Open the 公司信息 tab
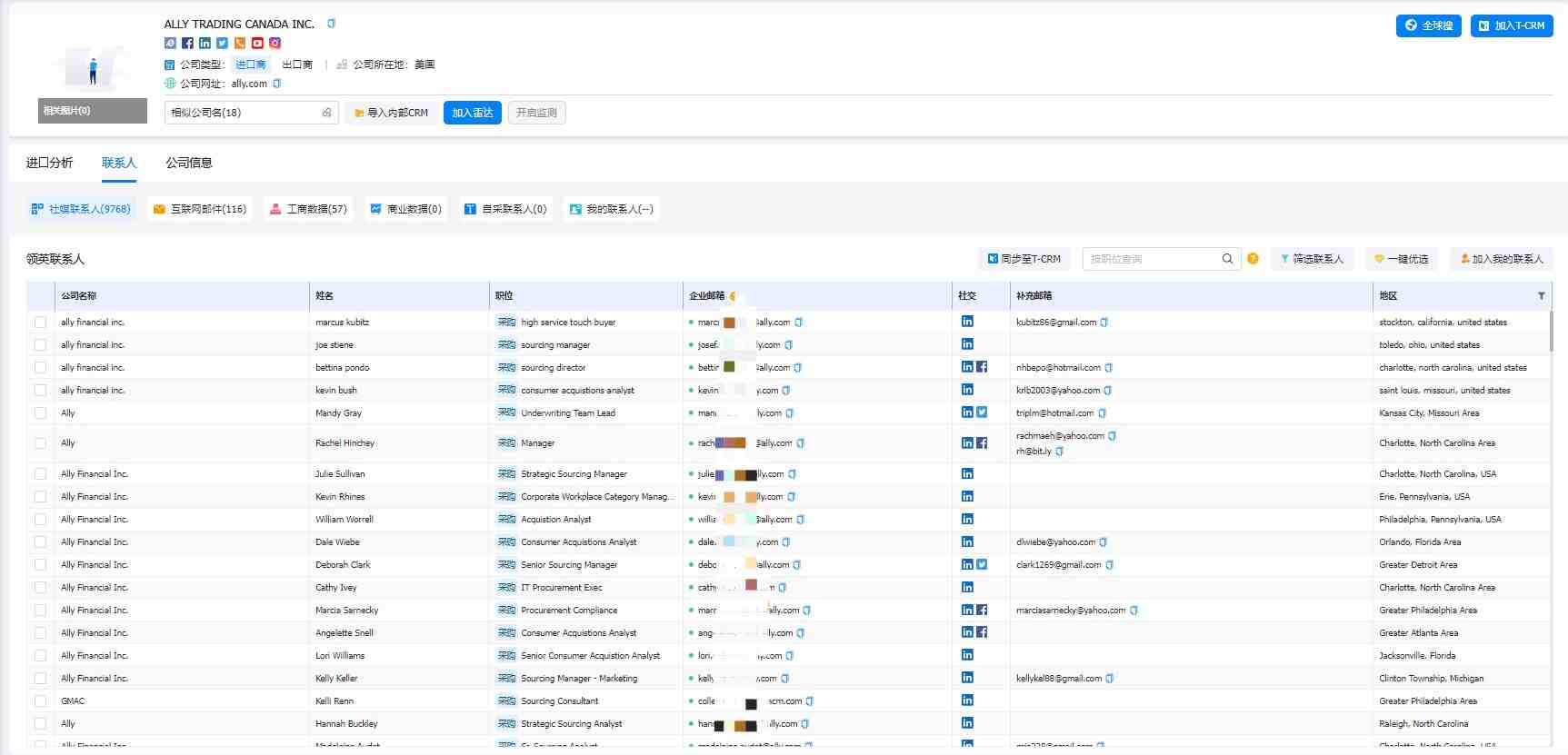This screenshot has height=755, width=1568. click(x=189, y=163)
